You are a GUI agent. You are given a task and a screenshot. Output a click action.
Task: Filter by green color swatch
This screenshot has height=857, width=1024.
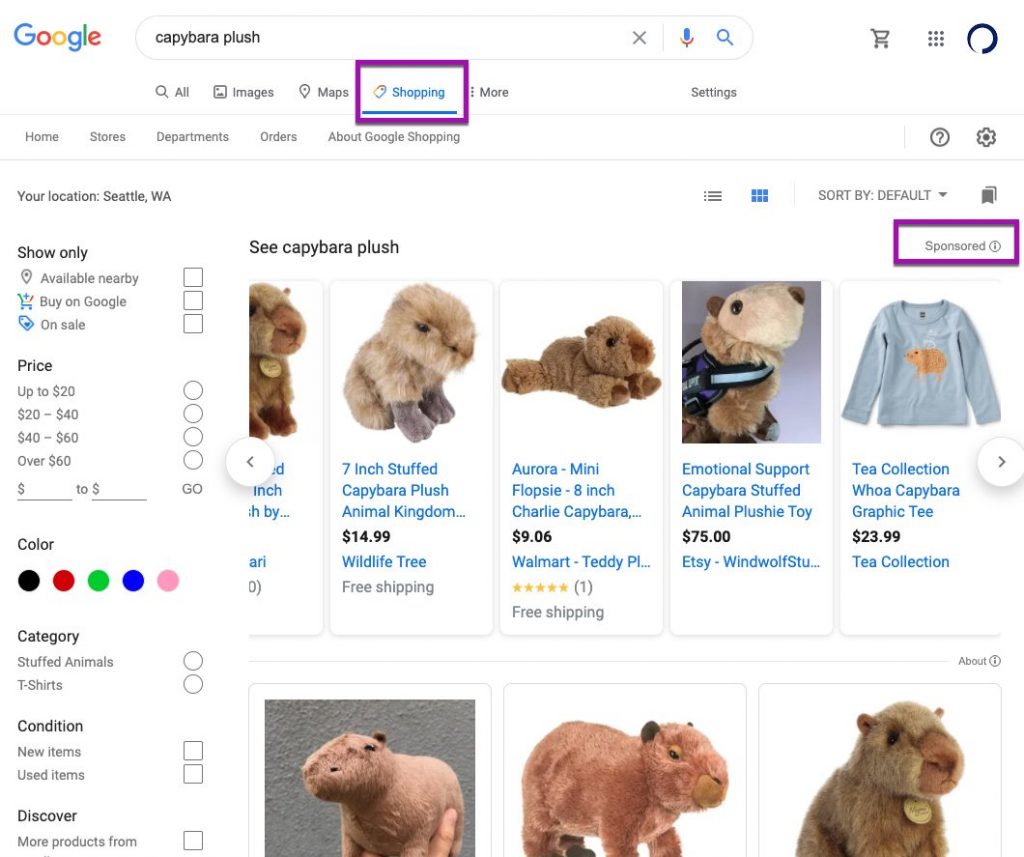[x=99, y=580]
